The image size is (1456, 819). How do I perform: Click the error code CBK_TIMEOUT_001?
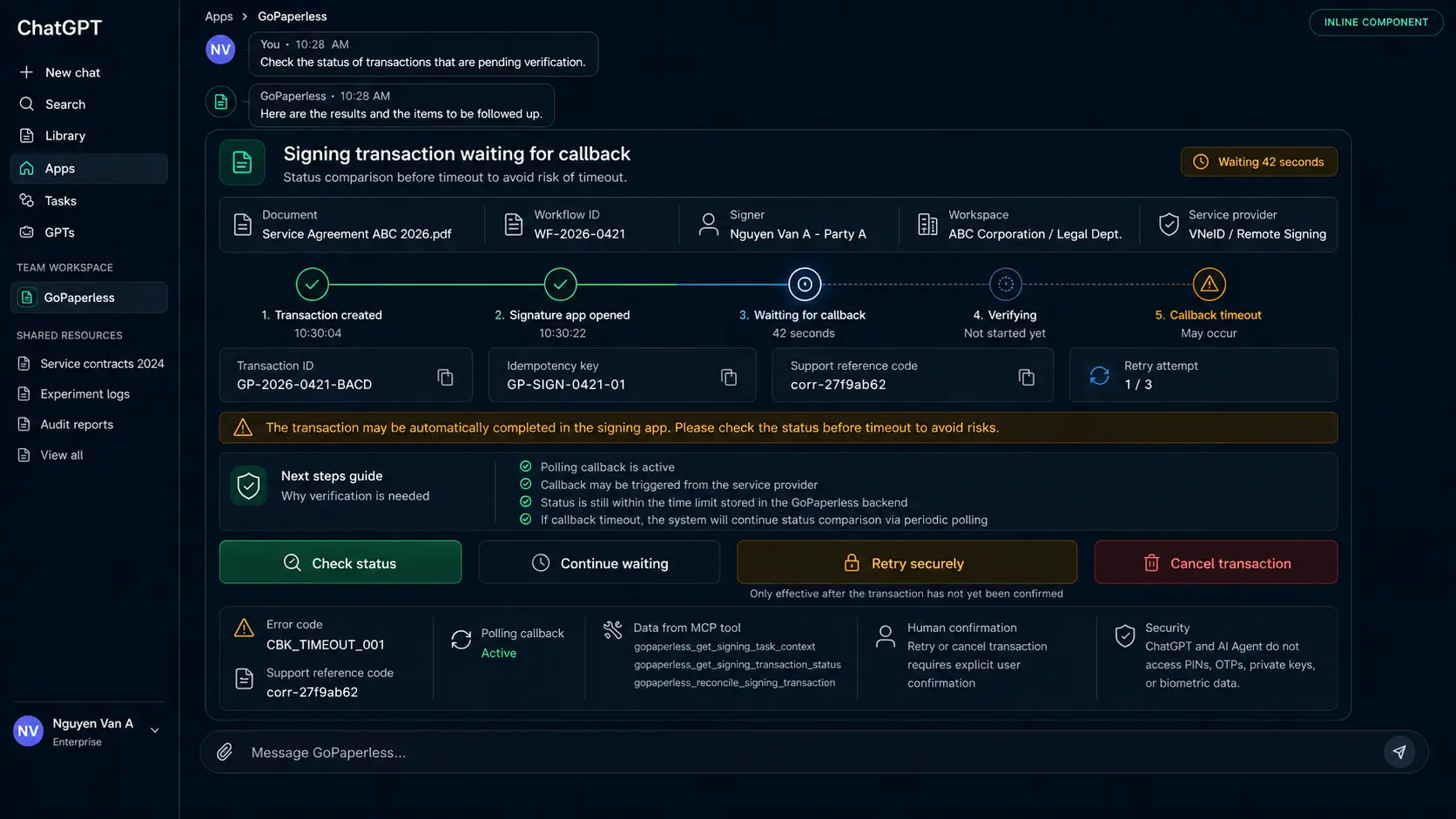pos(326,645)
